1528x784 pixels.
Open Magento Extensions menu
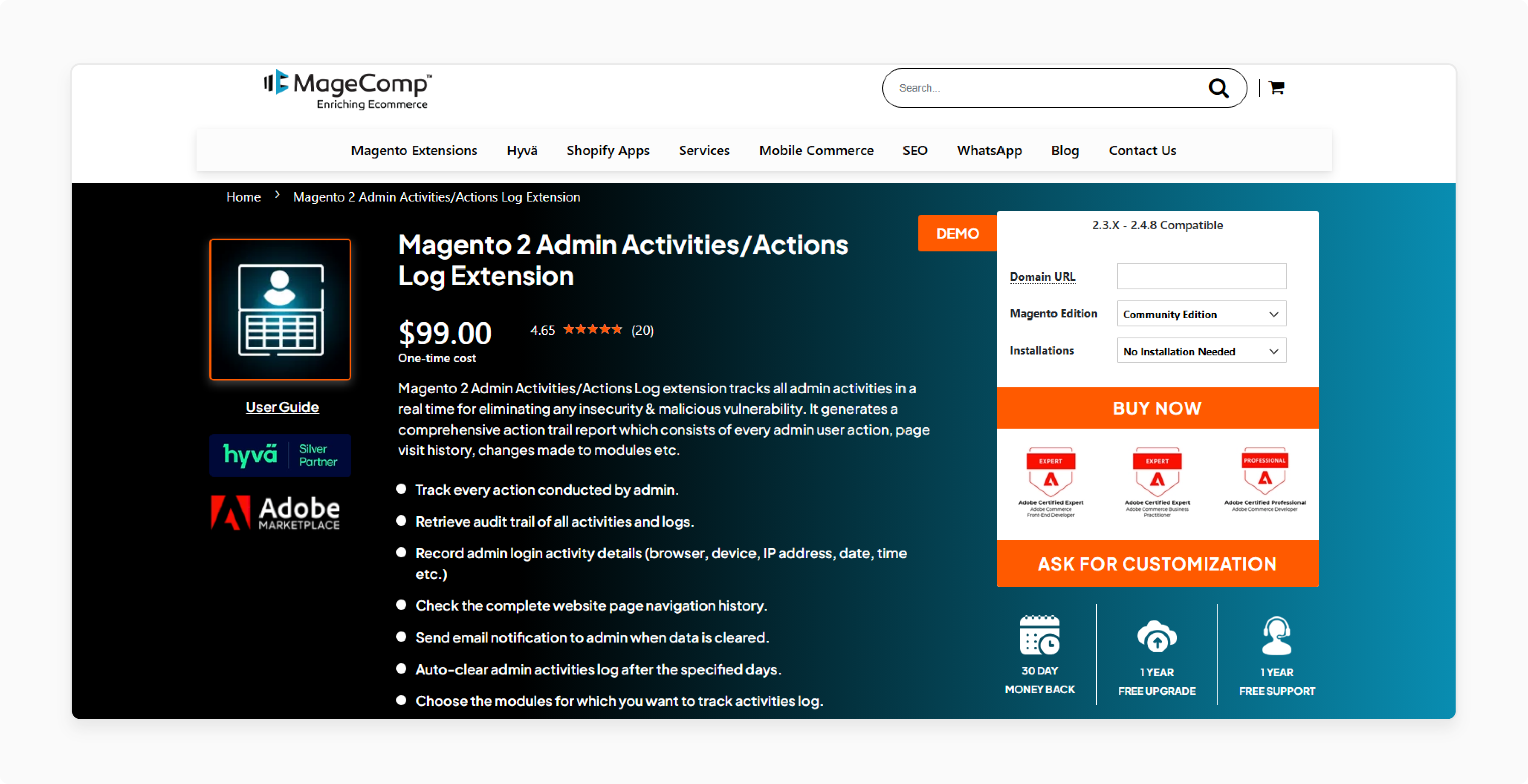414,151
